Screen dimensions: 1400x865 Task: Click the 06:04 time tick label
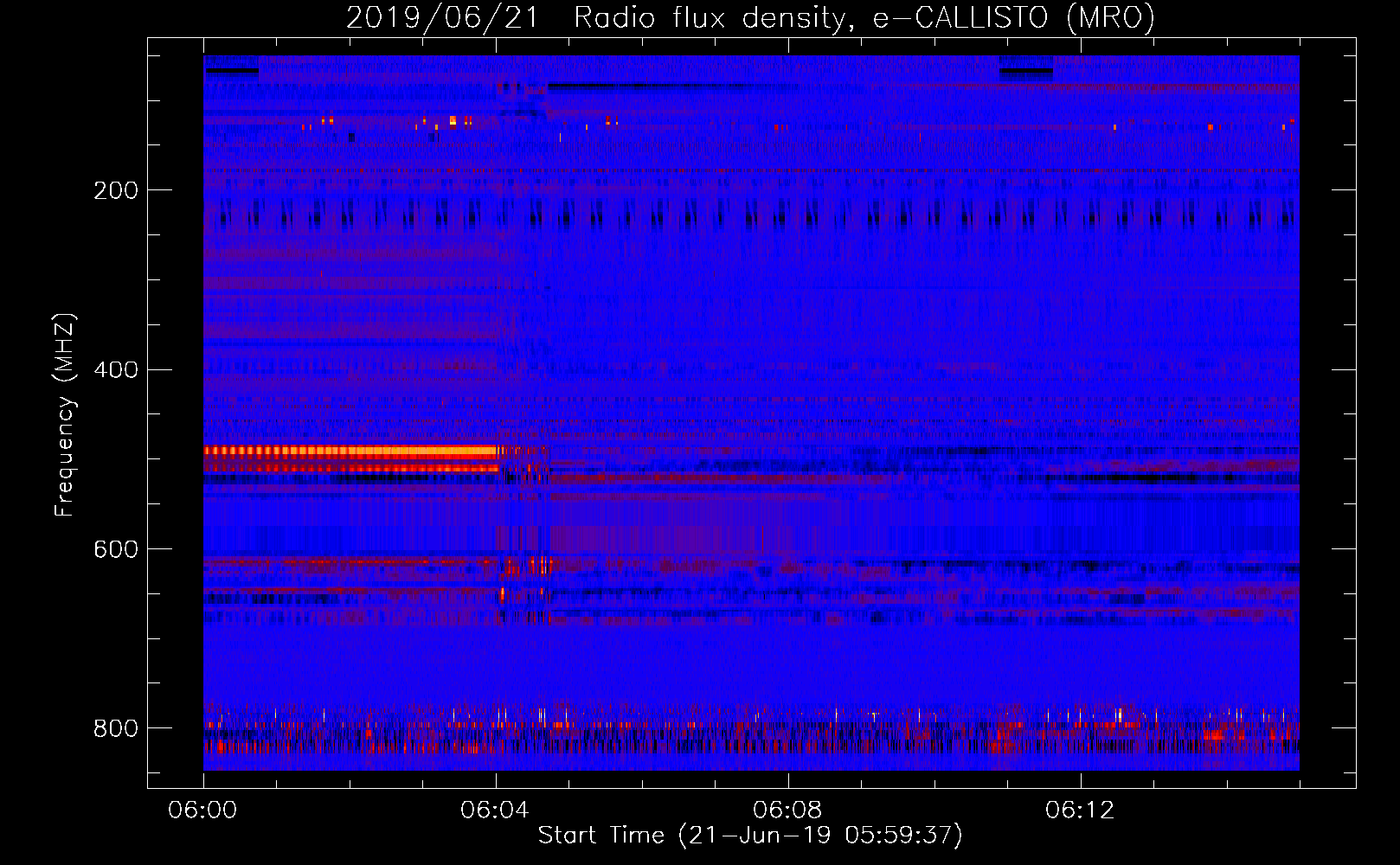495,810
